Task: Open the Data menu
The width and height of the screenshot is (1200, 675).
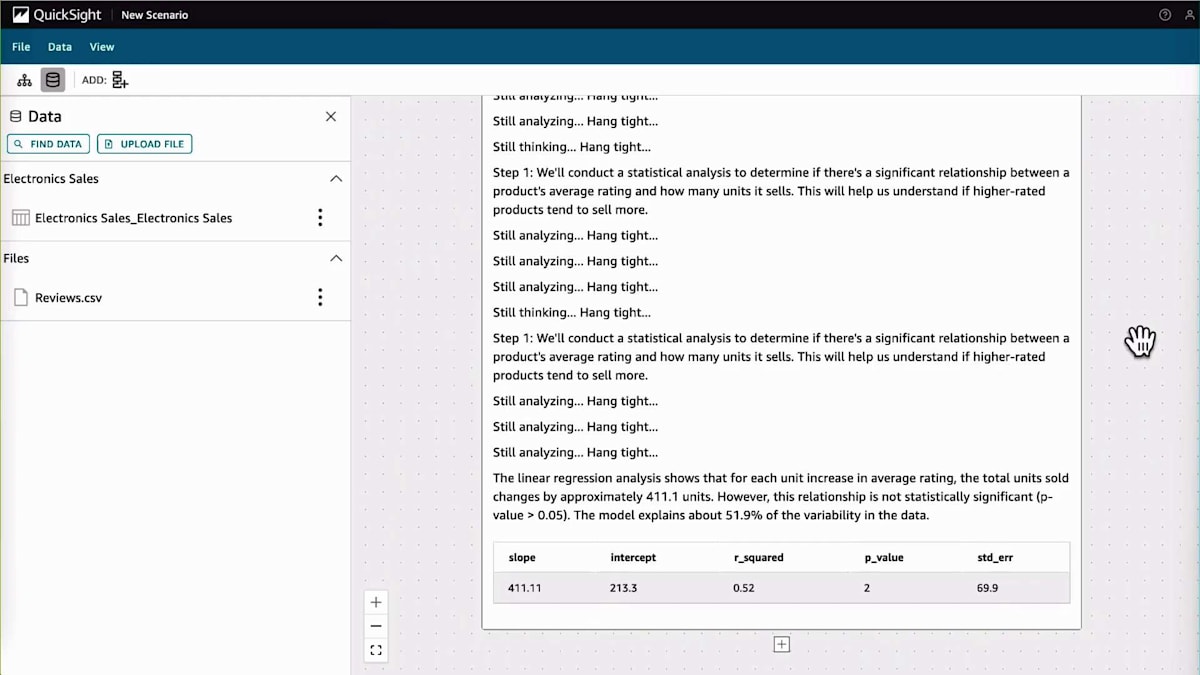Action: click(60, 47)
